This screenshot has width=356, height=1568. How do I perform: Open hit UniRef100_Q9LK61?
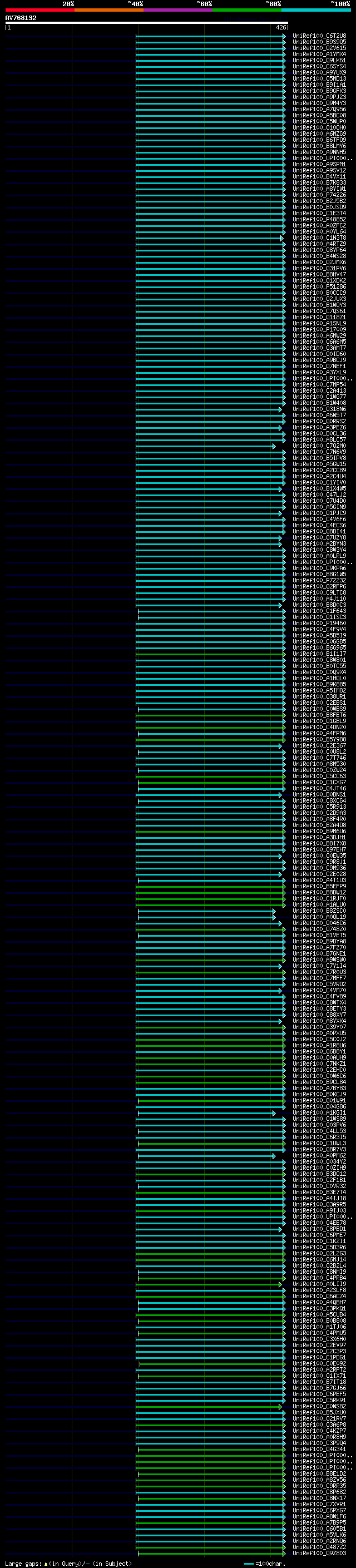[319, 60]
